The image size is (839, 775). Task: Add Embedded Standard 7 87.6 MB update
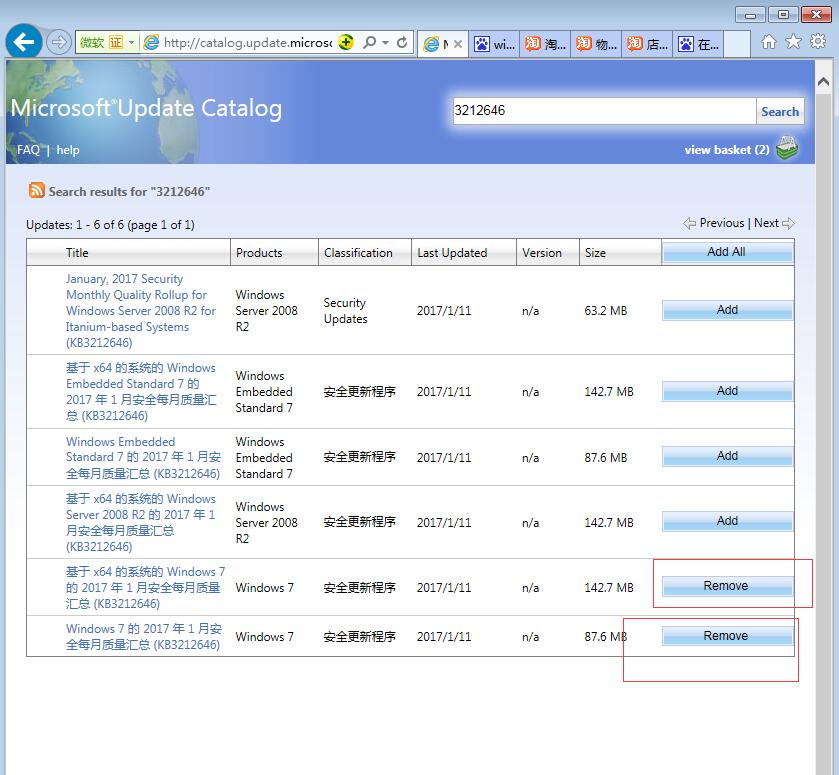click(x=727, y=456)
